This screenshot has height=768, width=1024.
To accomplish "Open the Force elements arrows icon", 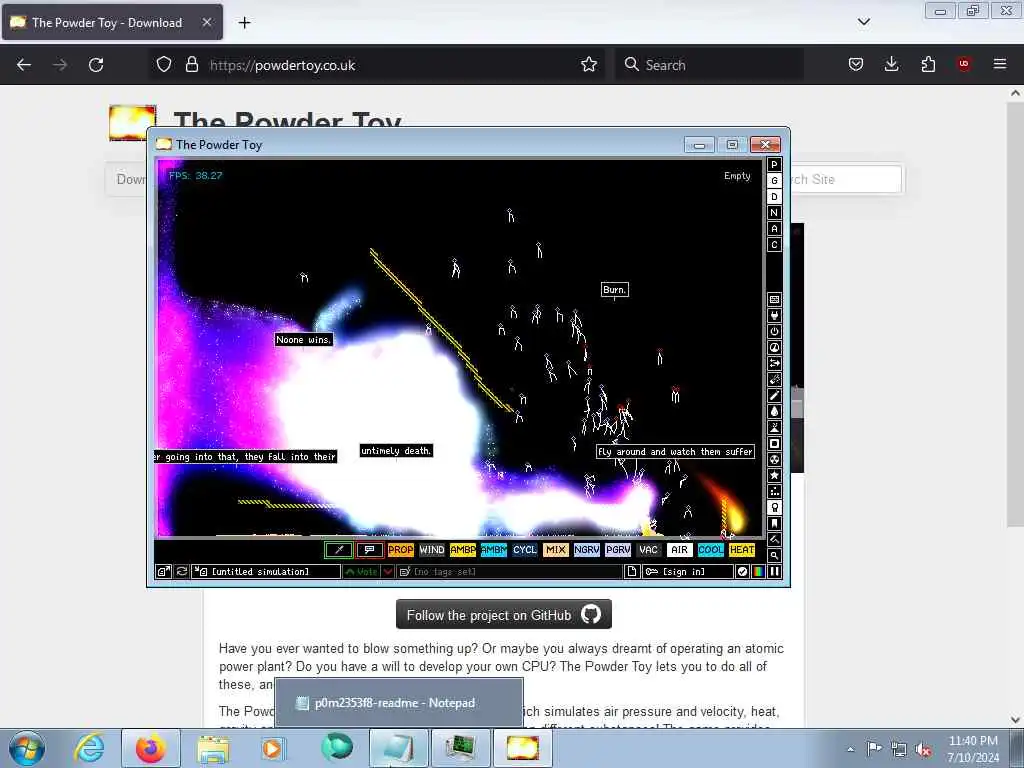I will tap(775, 364).
